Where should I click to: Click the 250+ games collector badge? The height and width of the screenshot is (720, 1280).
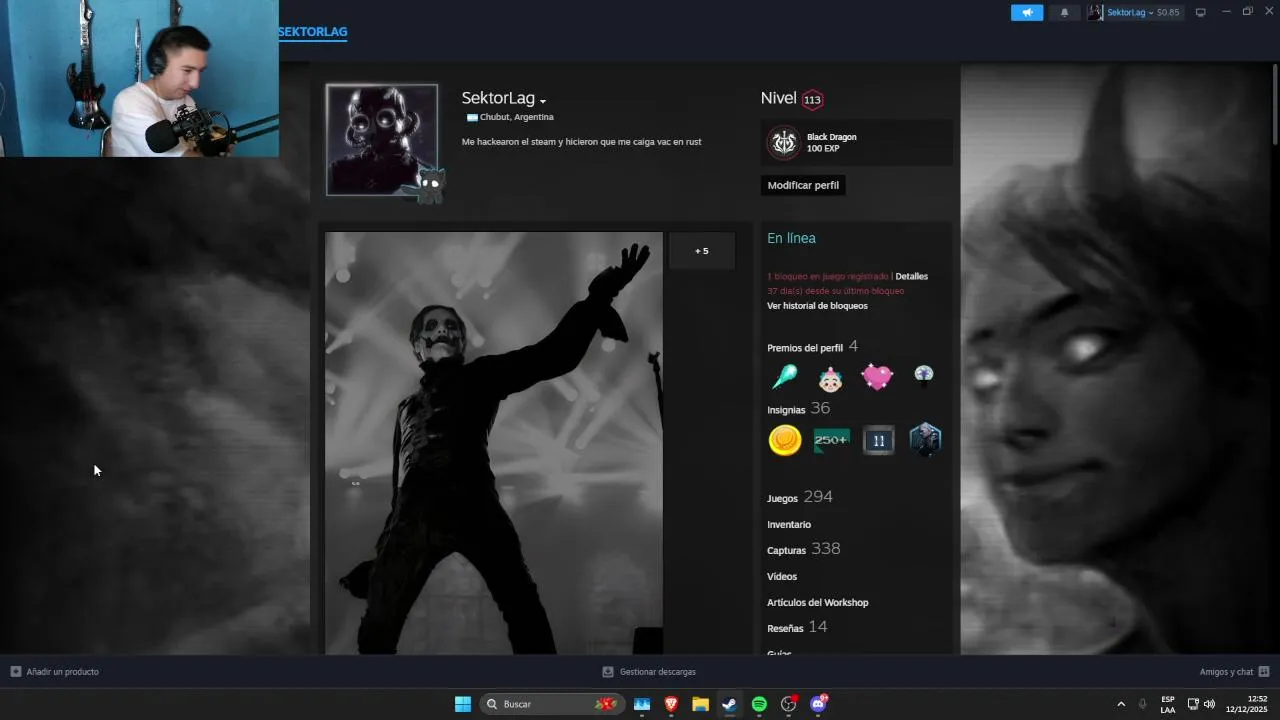click(831, 440)
